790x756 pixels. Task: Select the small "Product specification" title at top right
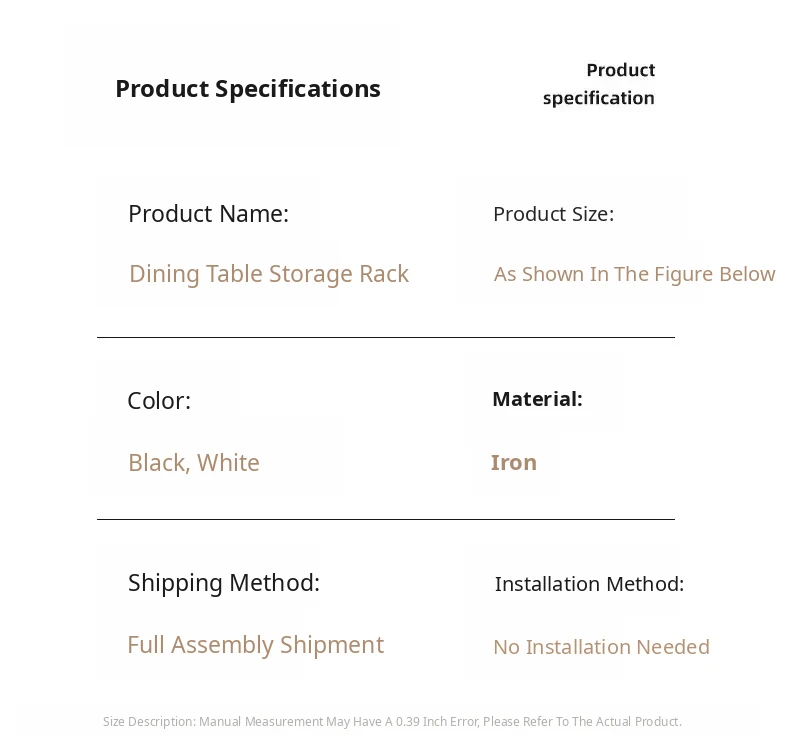(599, 84)
